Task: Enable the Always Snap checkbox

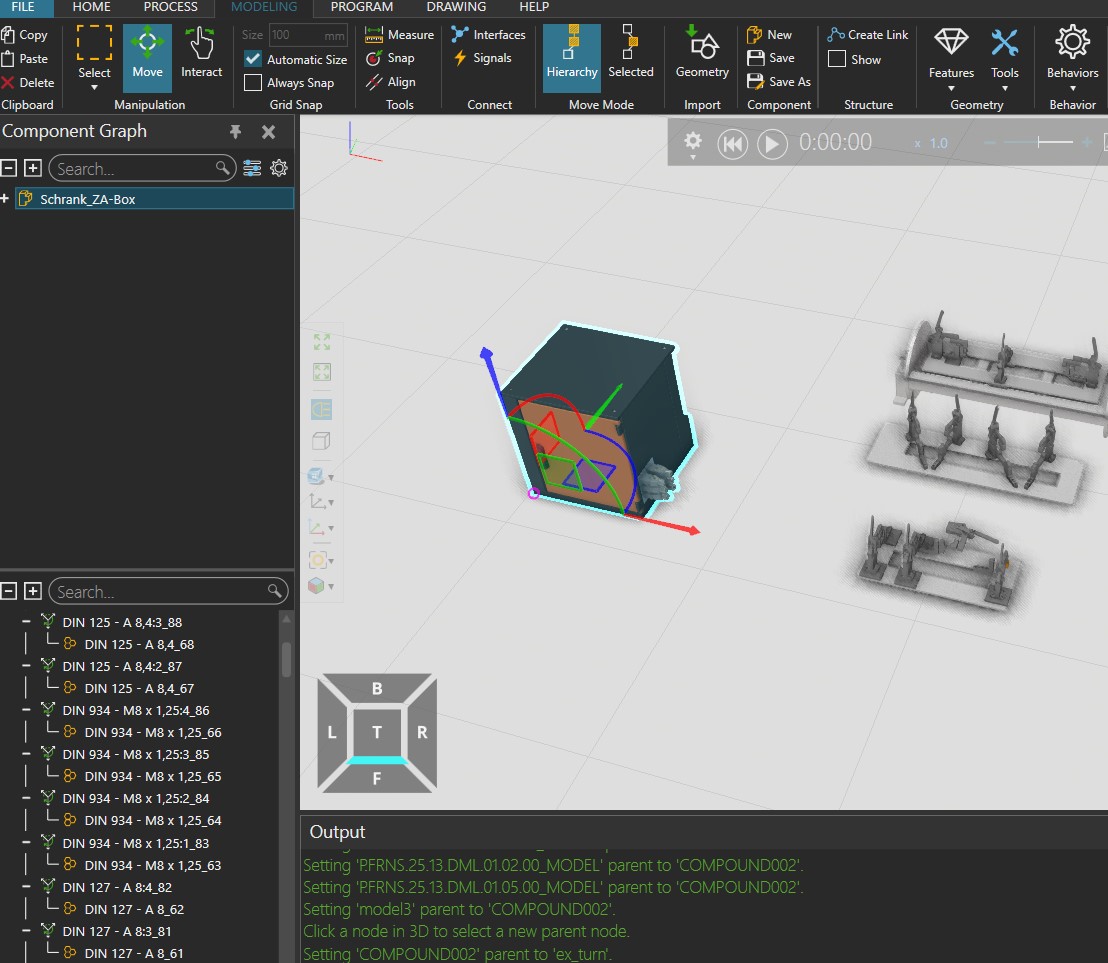Action: click(x=252, y=82)
